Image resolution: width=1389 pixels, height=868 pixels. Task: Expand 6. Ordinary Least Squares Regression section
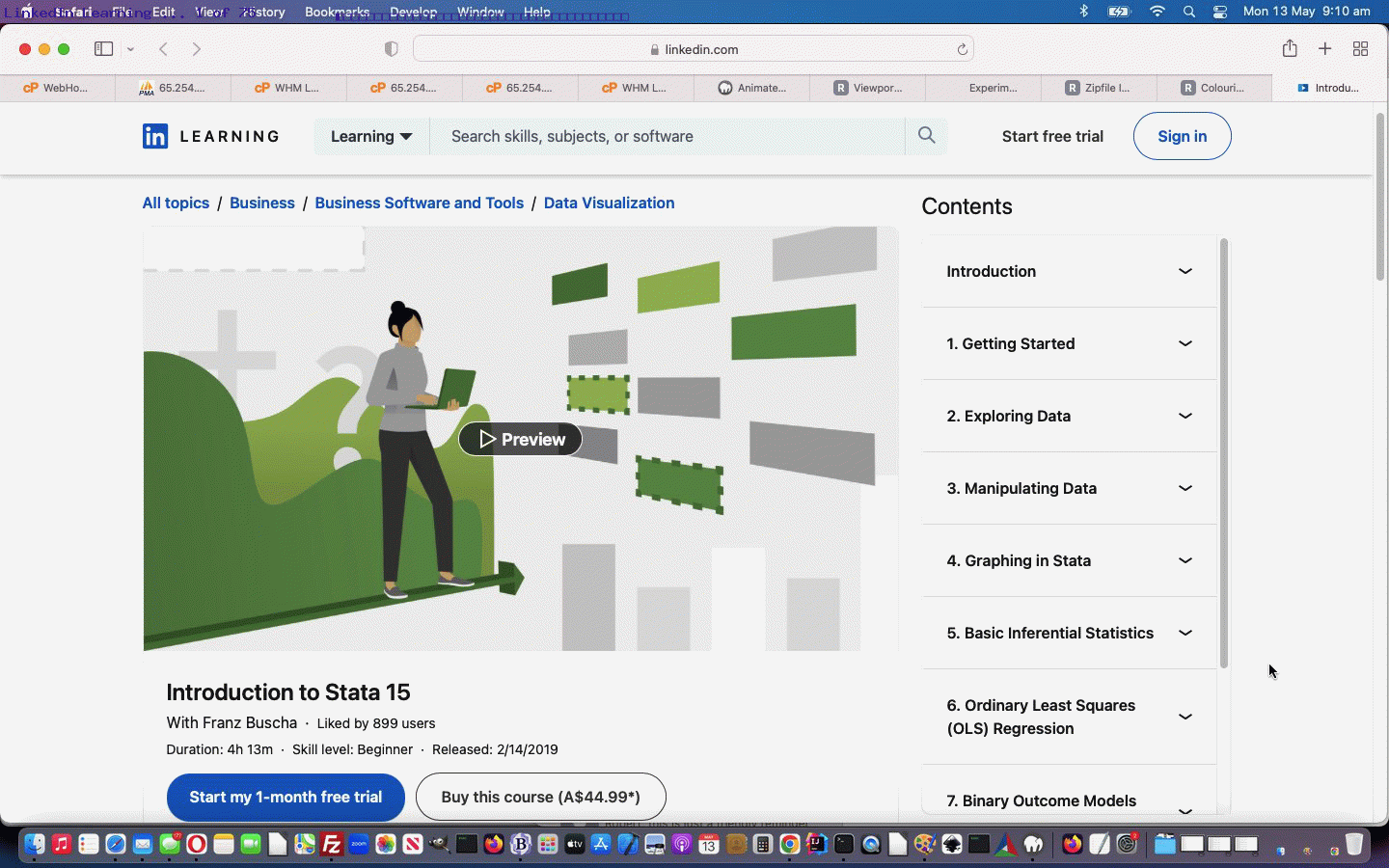pyautogui.click(x=1069, y=717)
